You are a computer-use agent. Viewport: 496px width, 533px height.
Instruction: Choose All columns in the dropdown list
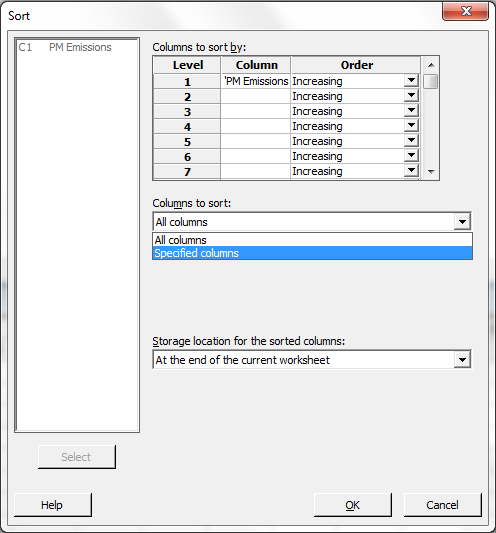point(312,240)
